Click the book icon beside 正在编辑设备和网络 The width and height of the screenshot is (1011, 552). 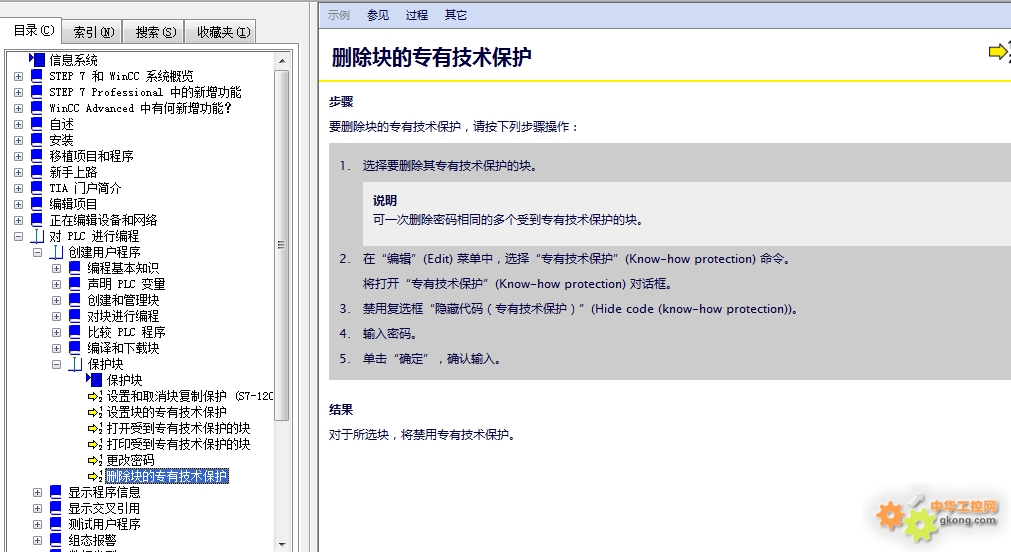(37, 220)
